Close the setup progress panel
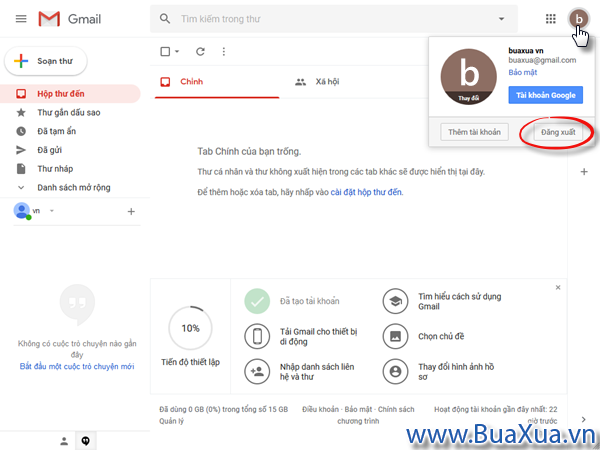The width and height of the screenshot is (600, 450). point(558,287)
